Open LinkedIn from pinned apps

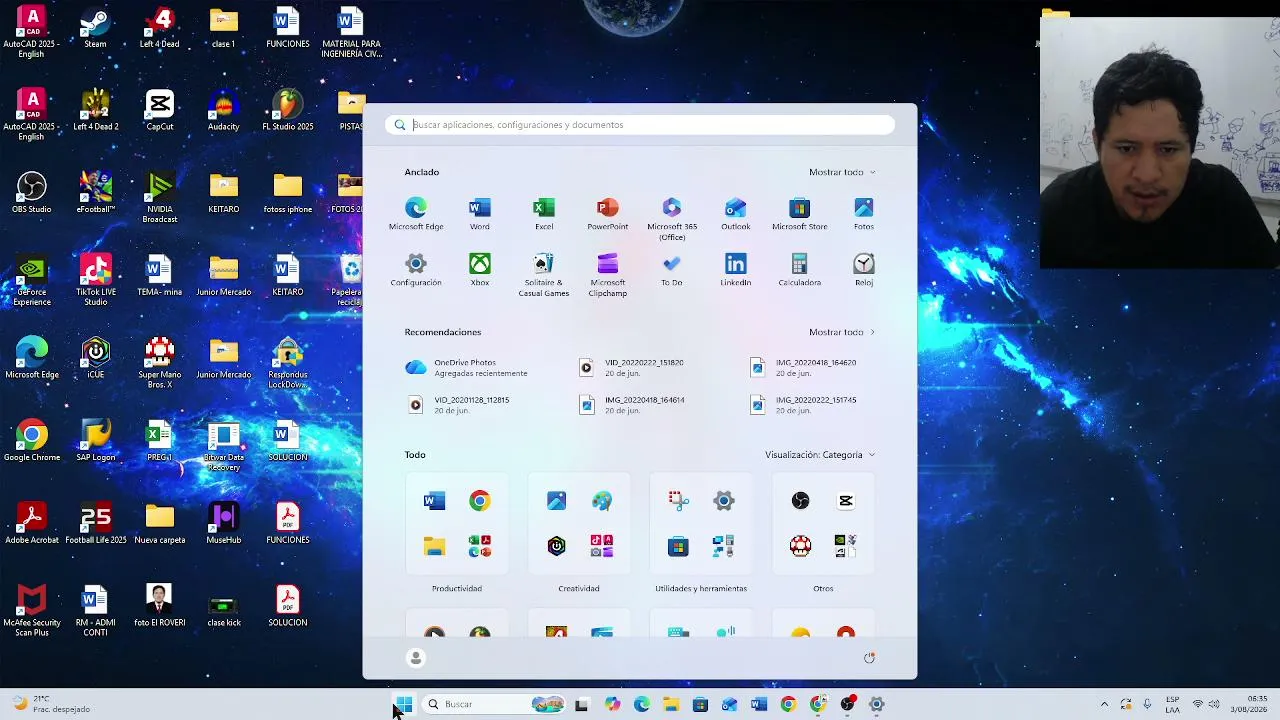click(736, 270)
